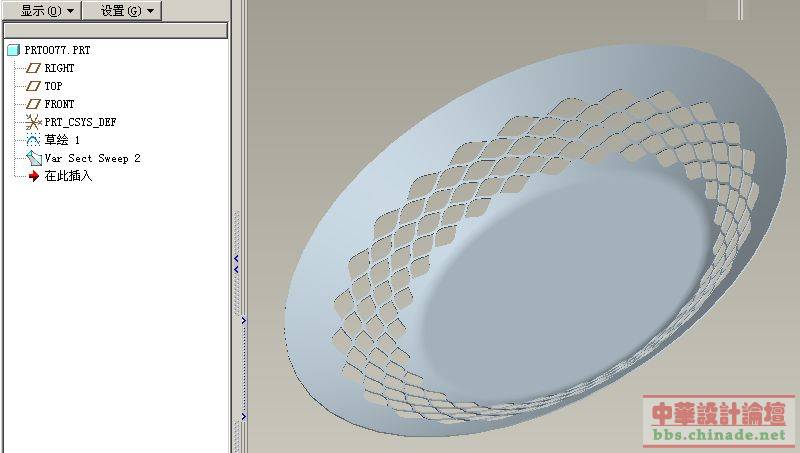Select the 草绘 1 sketch feature icon

(x=33, y=140)
